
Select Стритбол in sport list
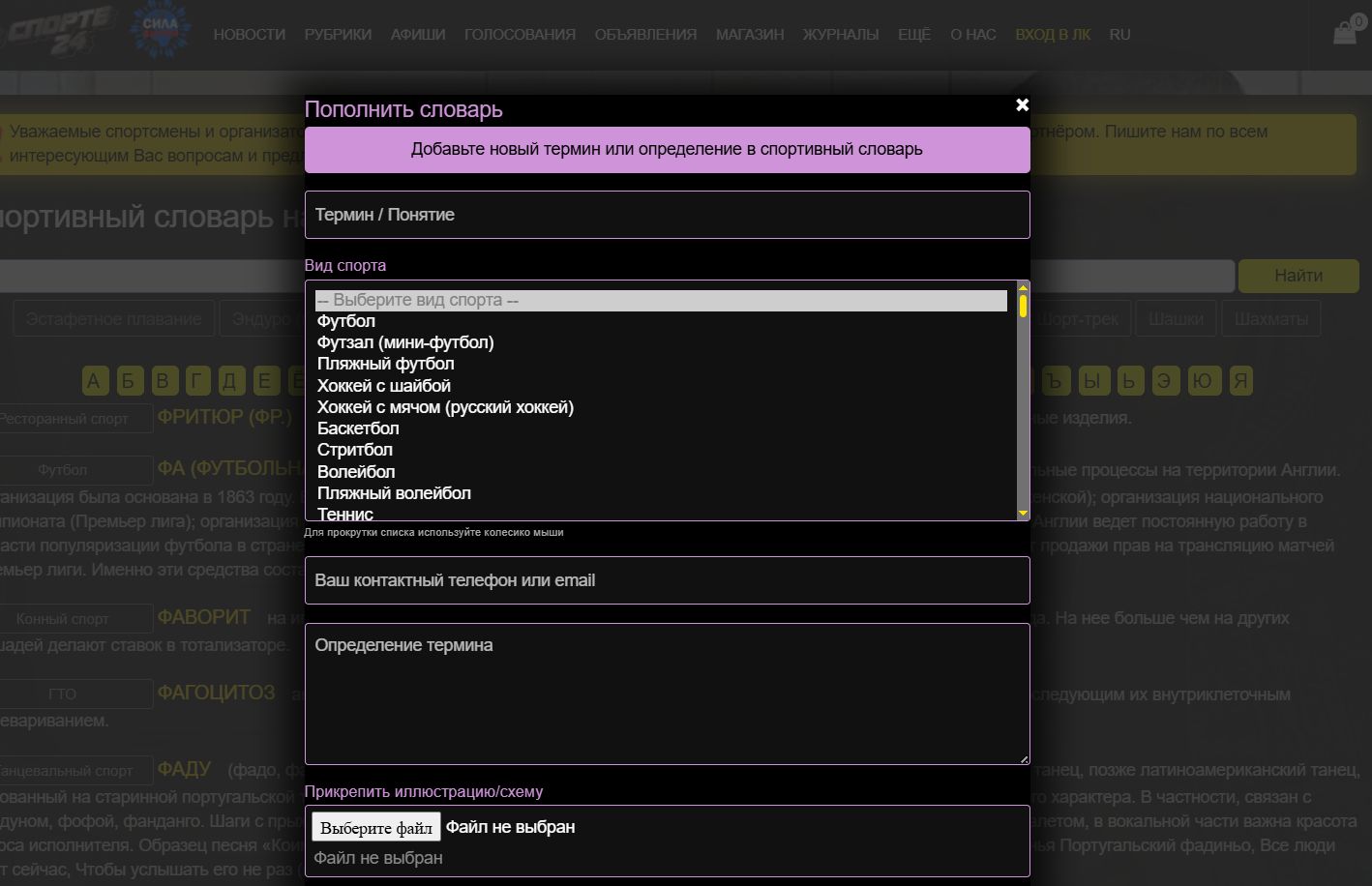click(661, 450)
